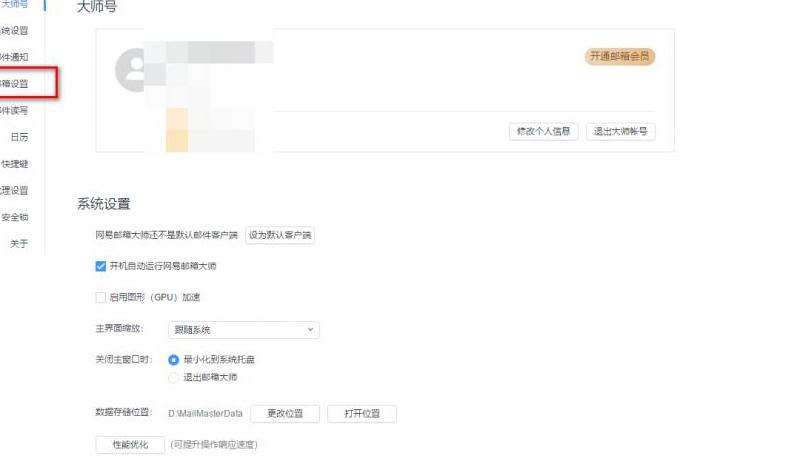The height and width of the screenshot is (468, 800).
Task: Click the 系统设置 section heading
Action: coord(104,204)
